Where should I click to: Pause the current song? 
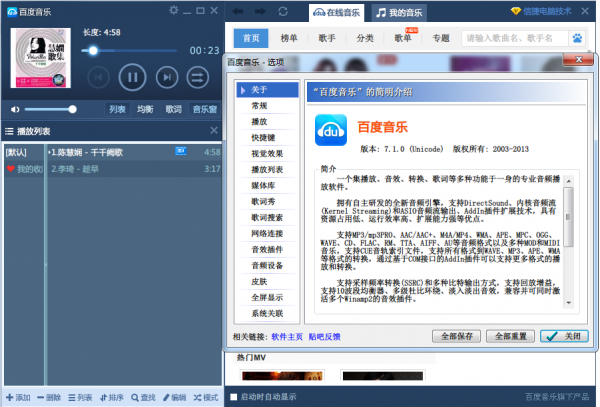(x=132, y=77)
